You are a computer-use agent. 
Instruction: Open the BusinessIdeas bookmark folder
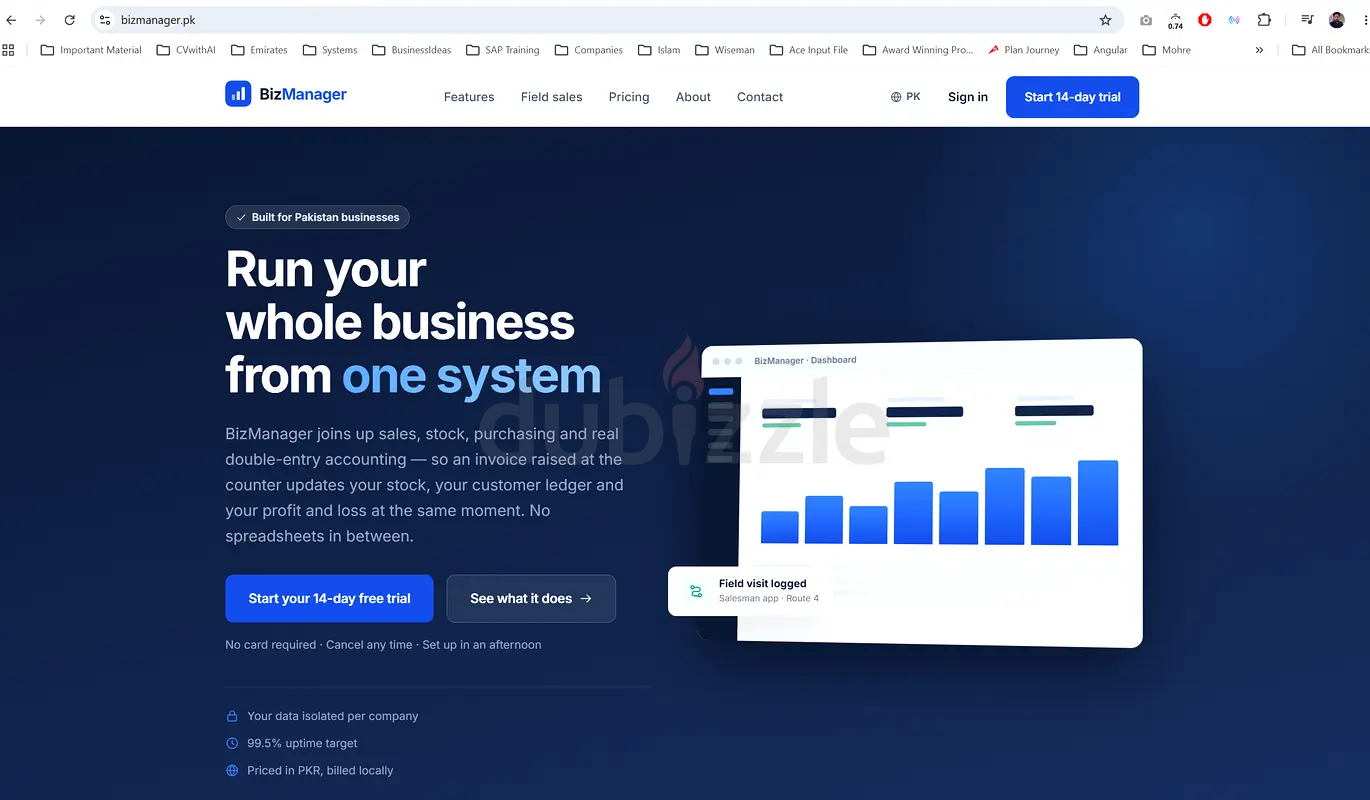(x=411, y=50)
